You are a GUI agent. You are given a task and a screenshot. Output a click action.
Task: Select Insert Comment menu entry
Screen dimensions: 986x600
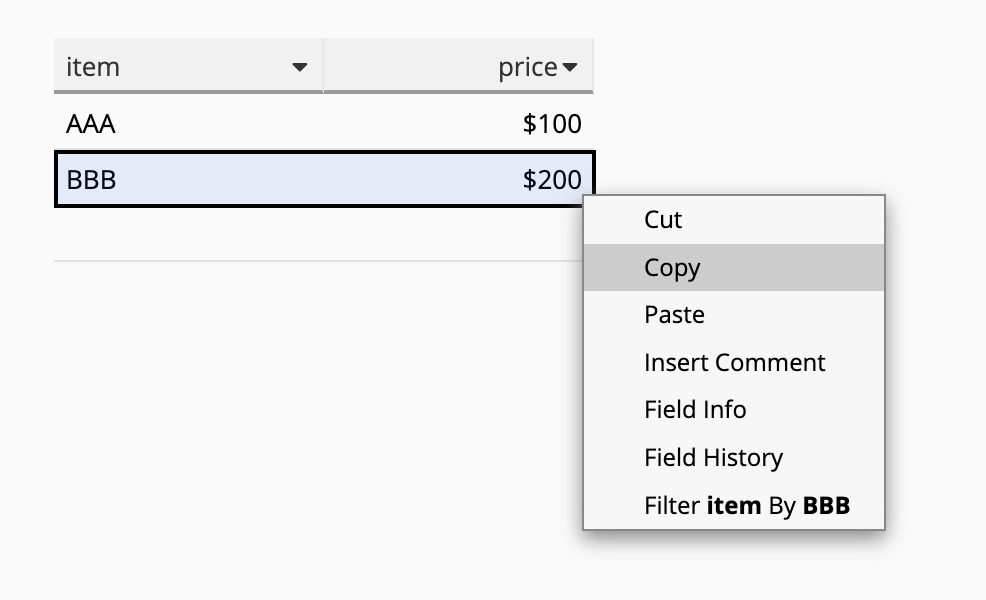(734, 362)
